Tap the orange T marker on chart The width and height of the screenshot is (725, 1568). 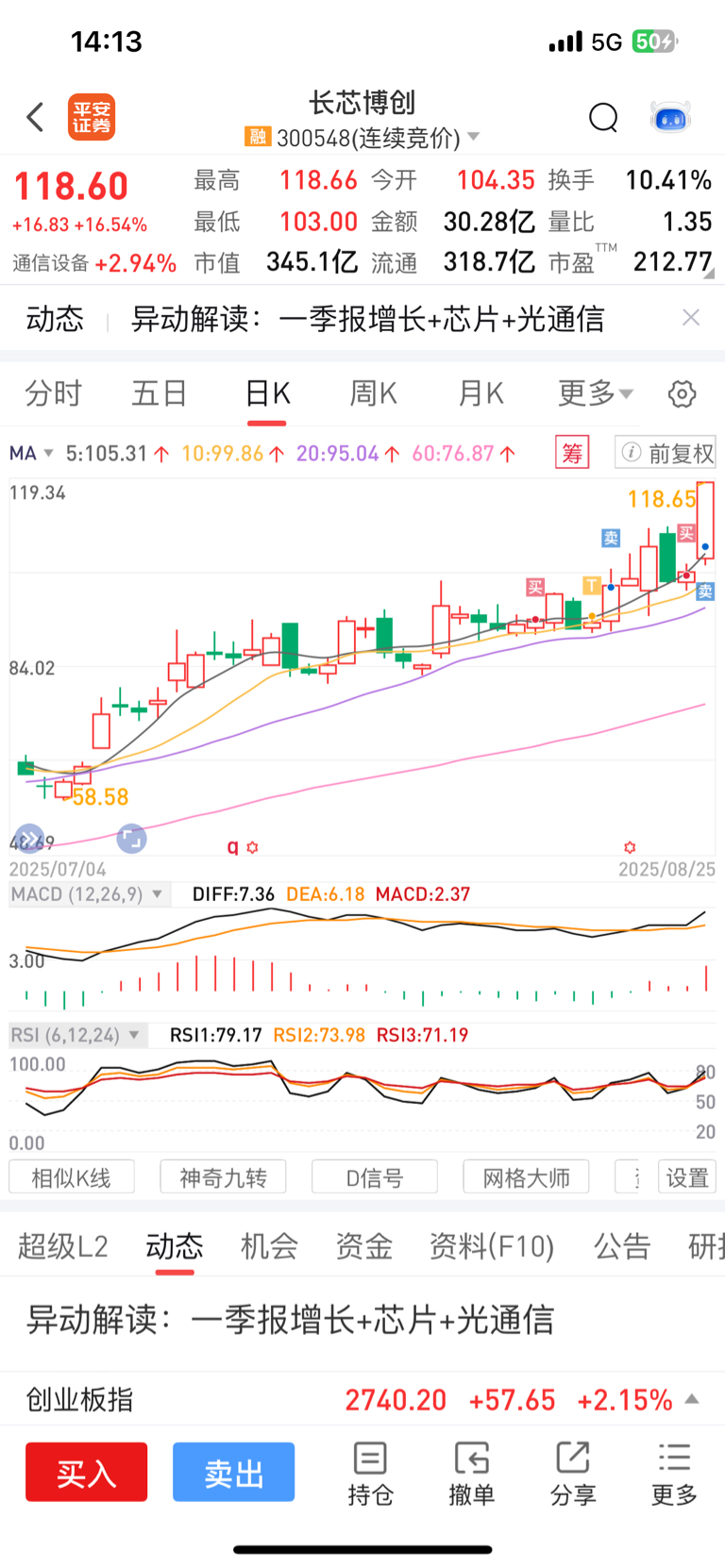[592, 585]
